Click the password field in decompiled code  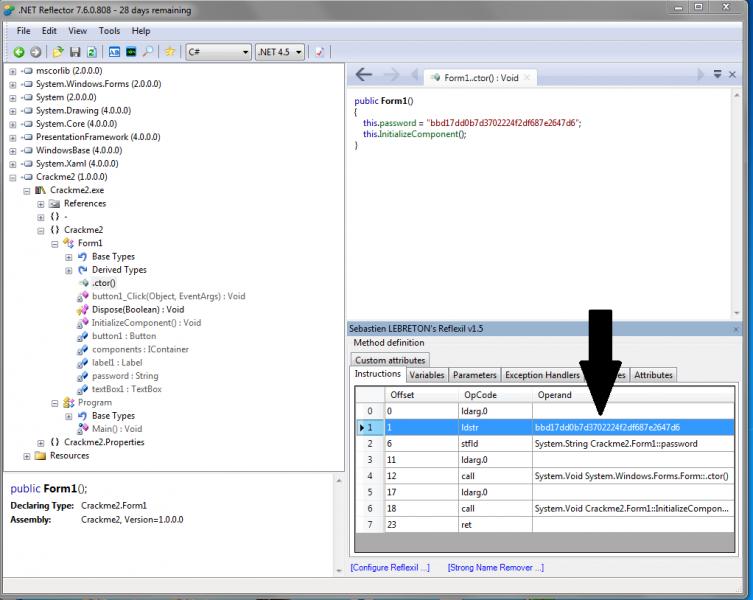click(x=397, y=123)
